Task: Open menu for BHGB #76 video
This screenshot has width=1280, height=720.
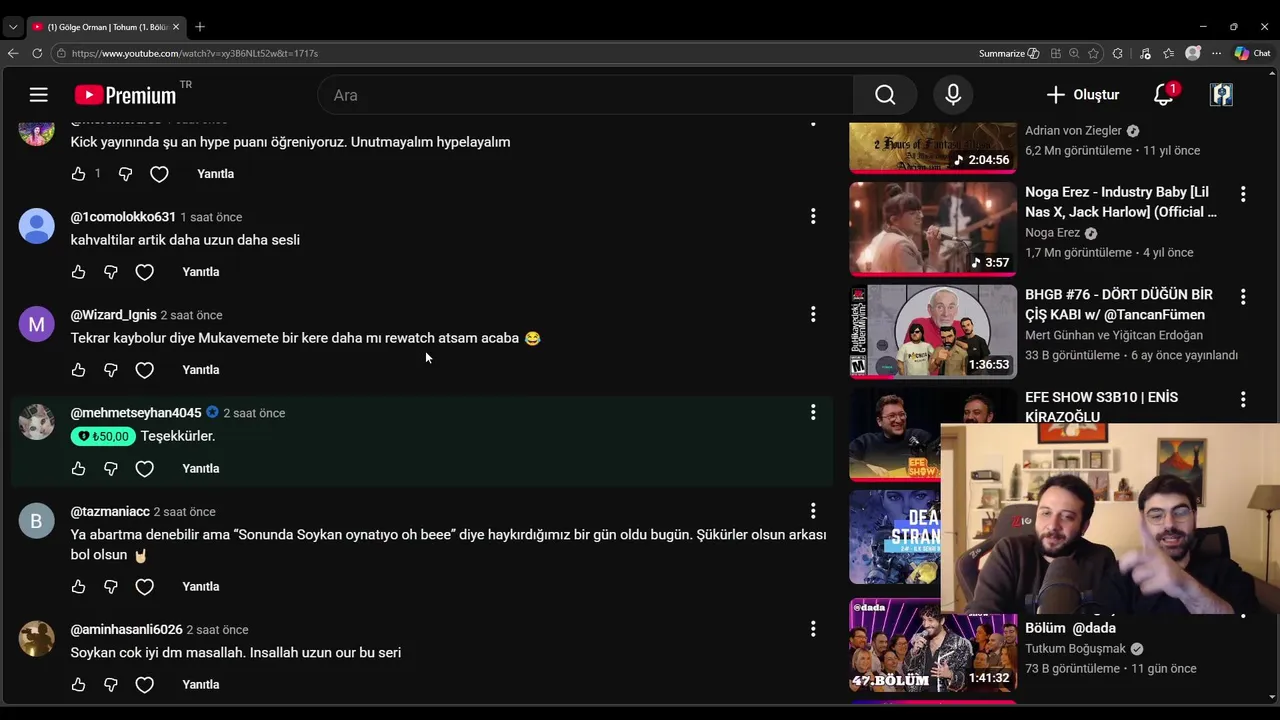Action: [x=1243, y=297]
